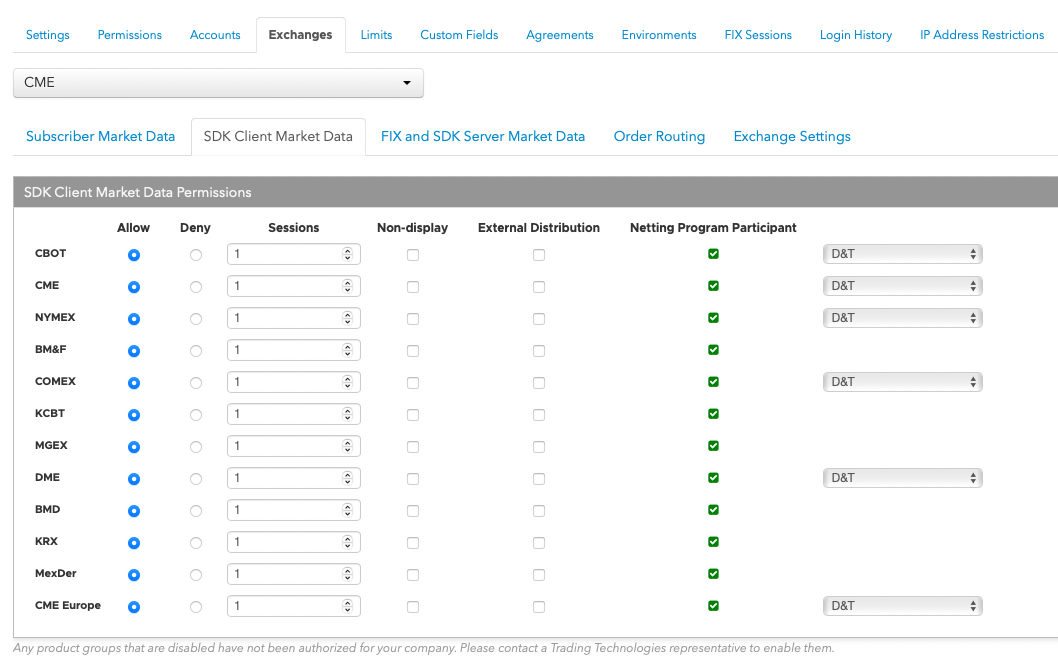Open the D&T dropdown for NYMEX
Image resolution: width=1058 pixels, height=663 pixels.
(903, 318)
